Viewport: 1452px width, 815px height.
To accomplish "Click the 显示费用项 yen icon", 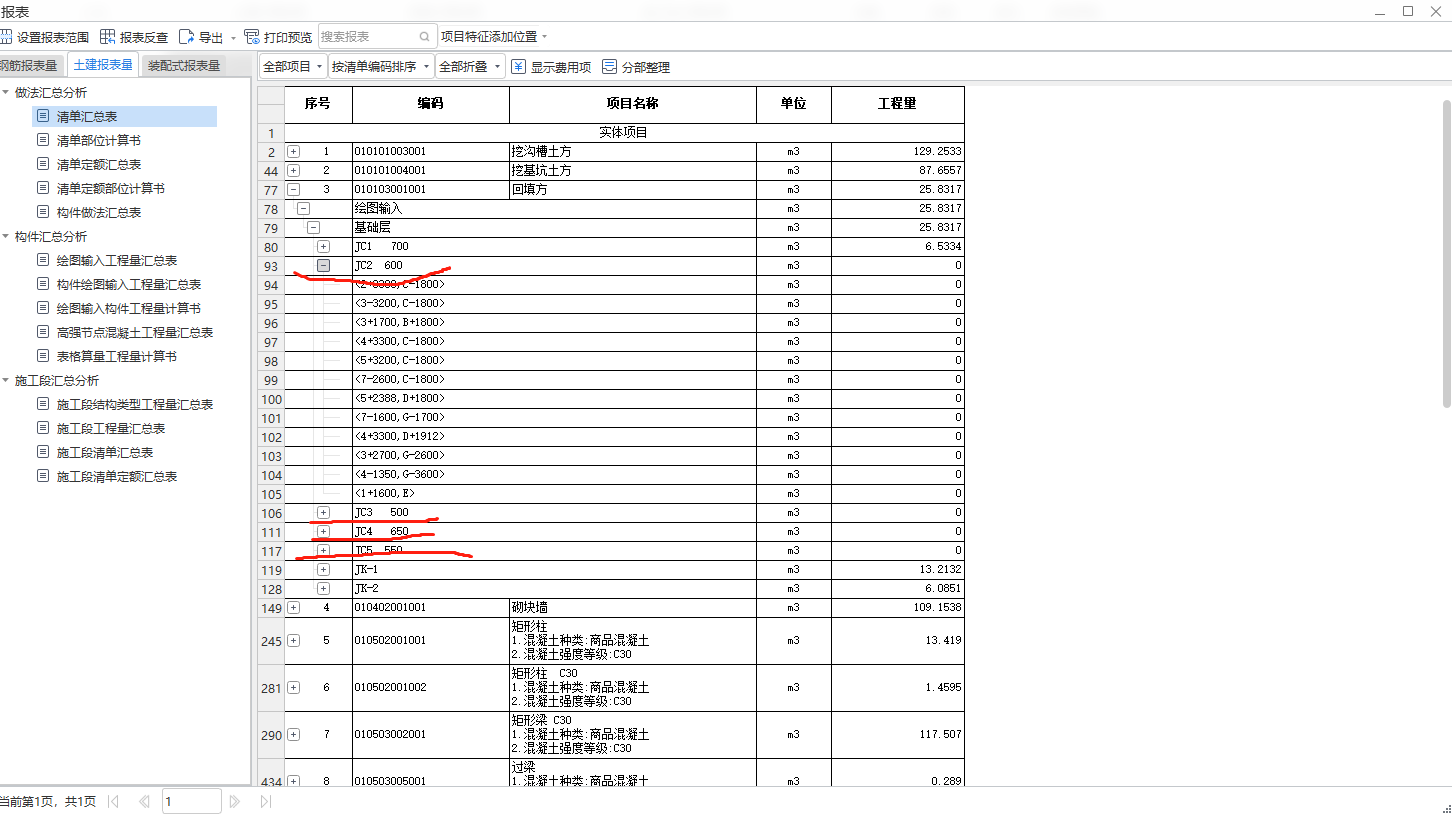I will point(518,67).
